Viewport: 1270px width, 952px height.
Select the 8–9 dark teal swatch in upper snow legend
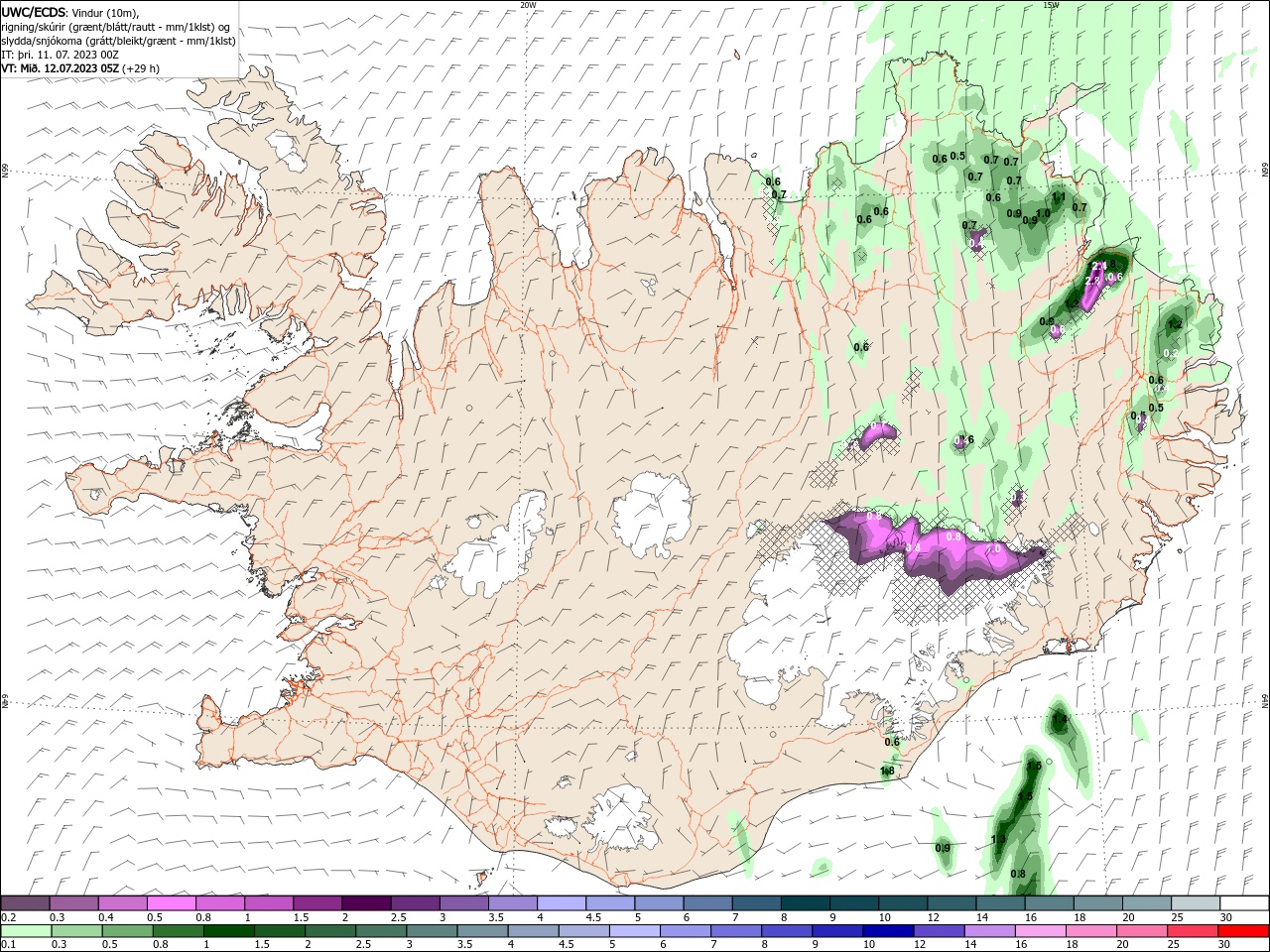(x=805, y=903)
